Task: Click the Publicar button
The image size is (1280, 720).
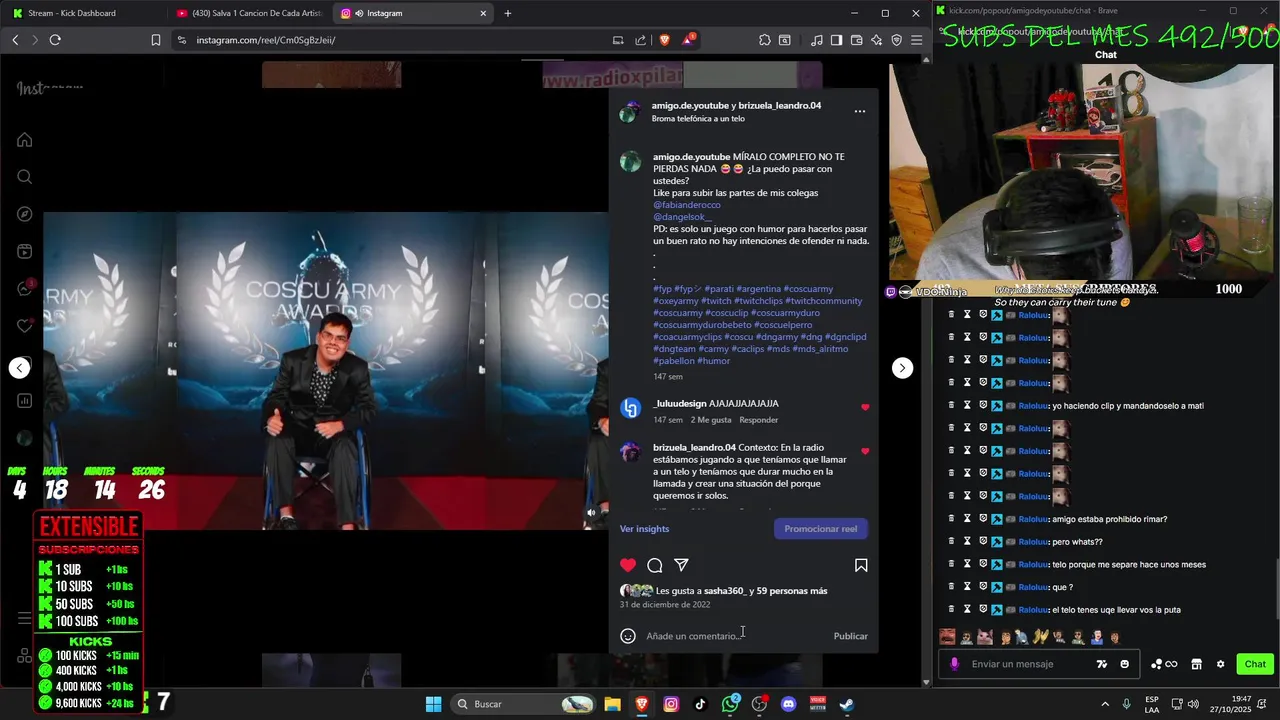Action: (851, 636)
